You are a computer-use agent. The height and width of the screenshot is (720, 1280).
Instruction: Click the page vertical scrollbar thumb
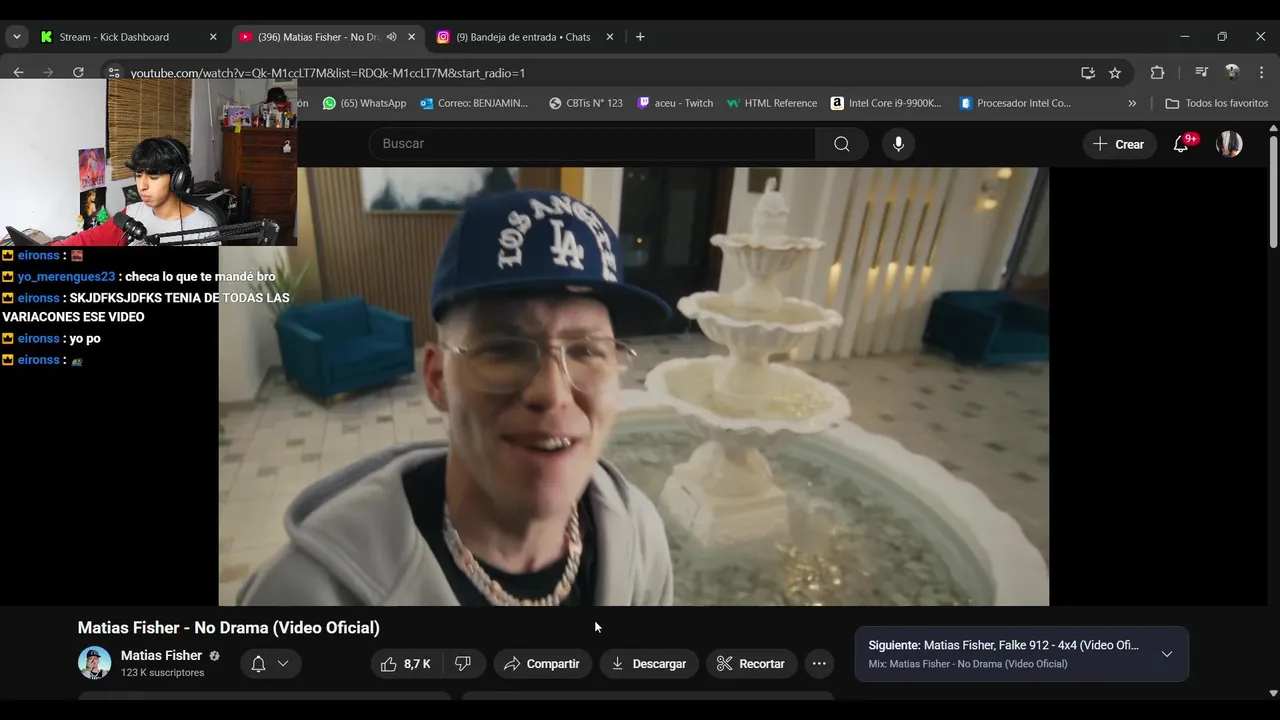click(x=1273, y=190)
